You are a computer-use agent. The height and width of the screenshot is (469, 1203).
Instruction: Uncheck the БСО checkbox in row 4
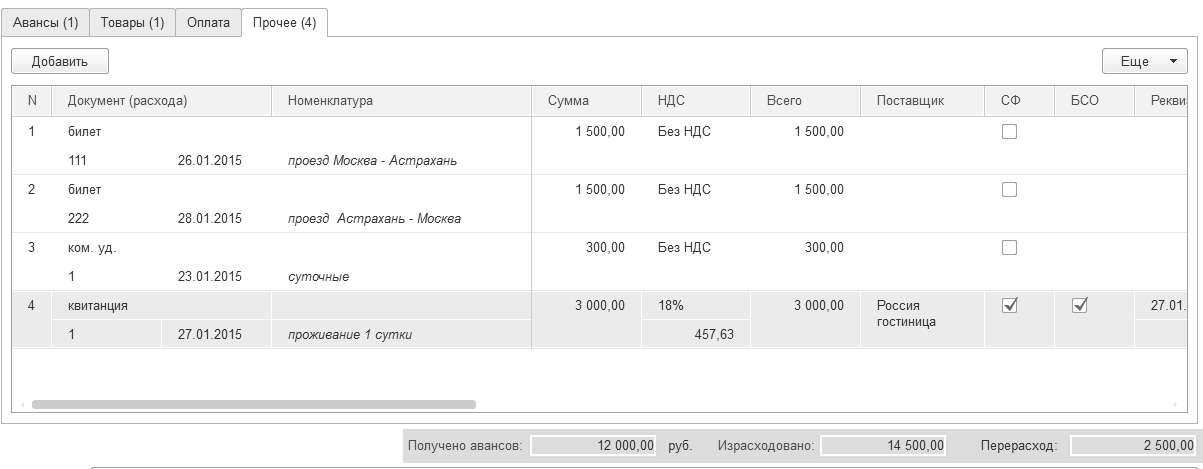[1079, 306]
